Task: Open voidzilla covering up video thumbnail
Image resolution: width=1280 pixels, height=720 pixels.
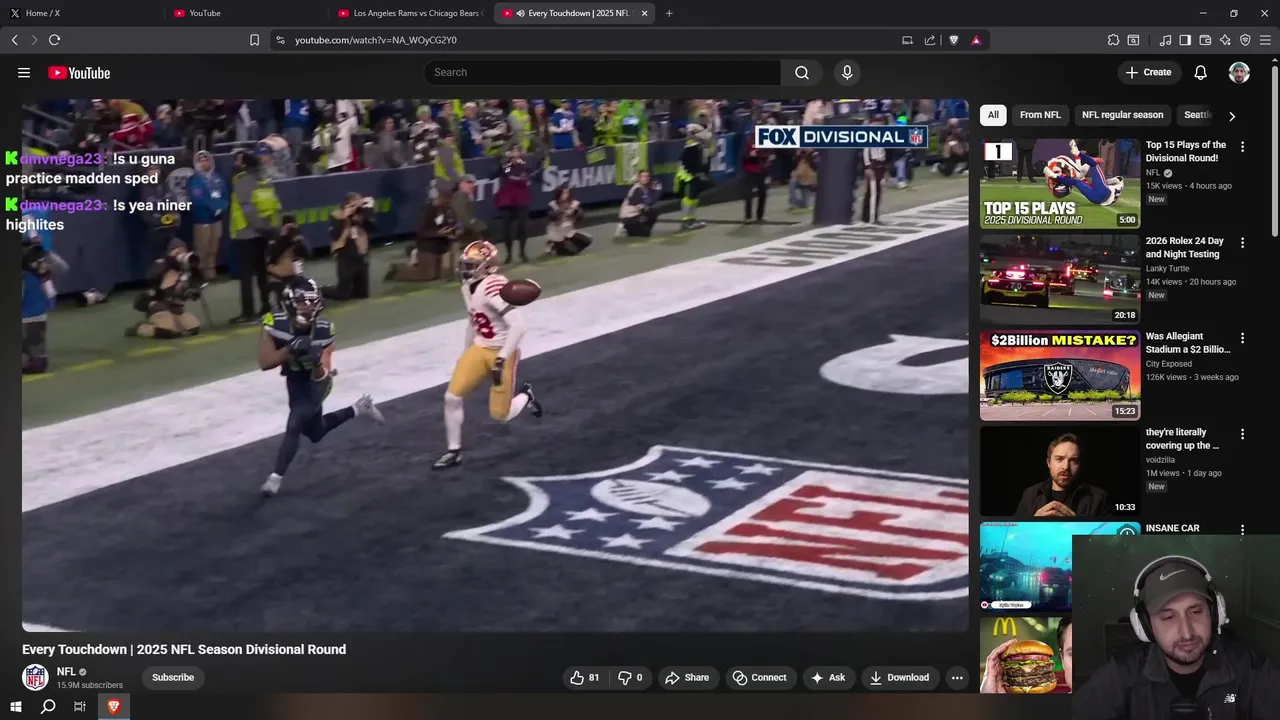Action: [x=1060, y=471]
